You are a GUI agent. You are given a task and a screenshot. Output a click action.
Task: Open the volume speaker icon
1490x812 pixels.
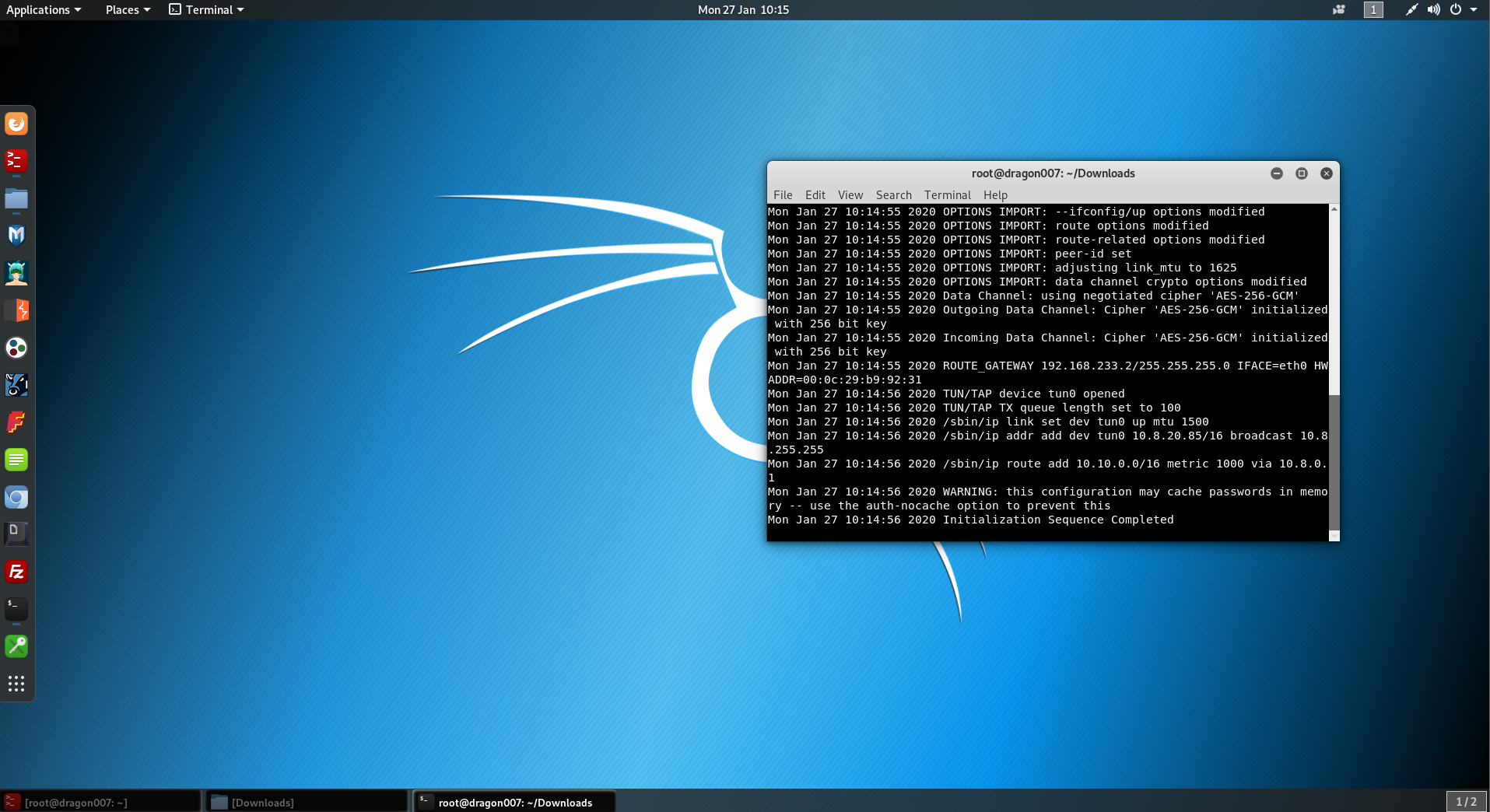tap(1433, 9)
